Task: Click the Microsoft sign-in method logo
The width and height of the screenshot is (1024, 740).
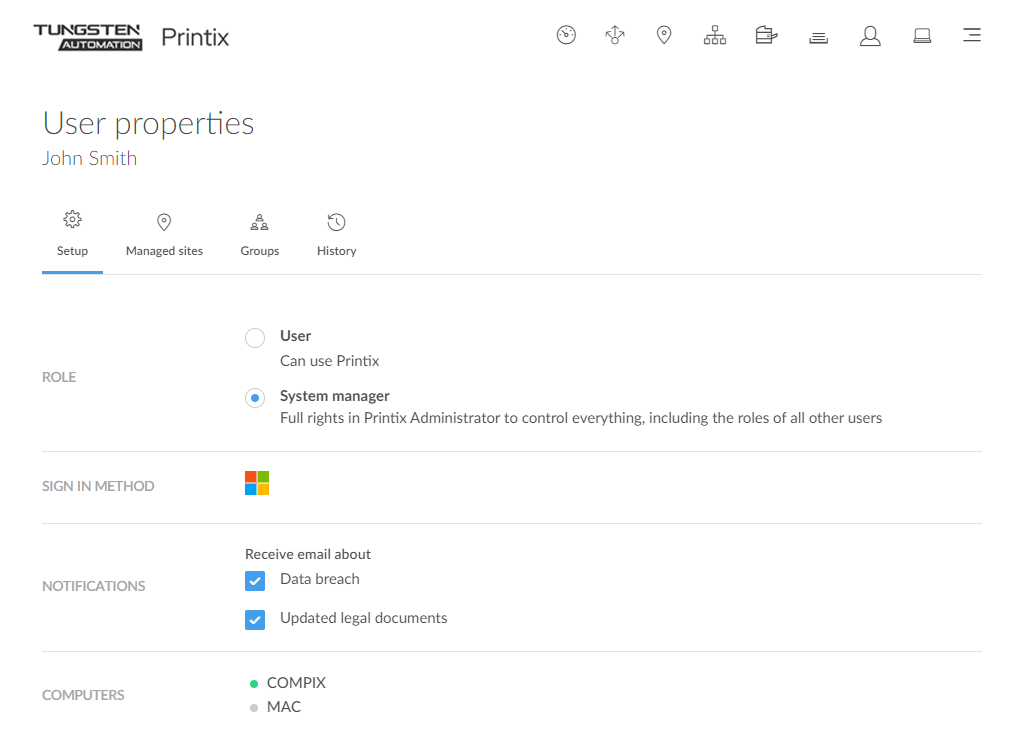Action: tap(257, 484)
